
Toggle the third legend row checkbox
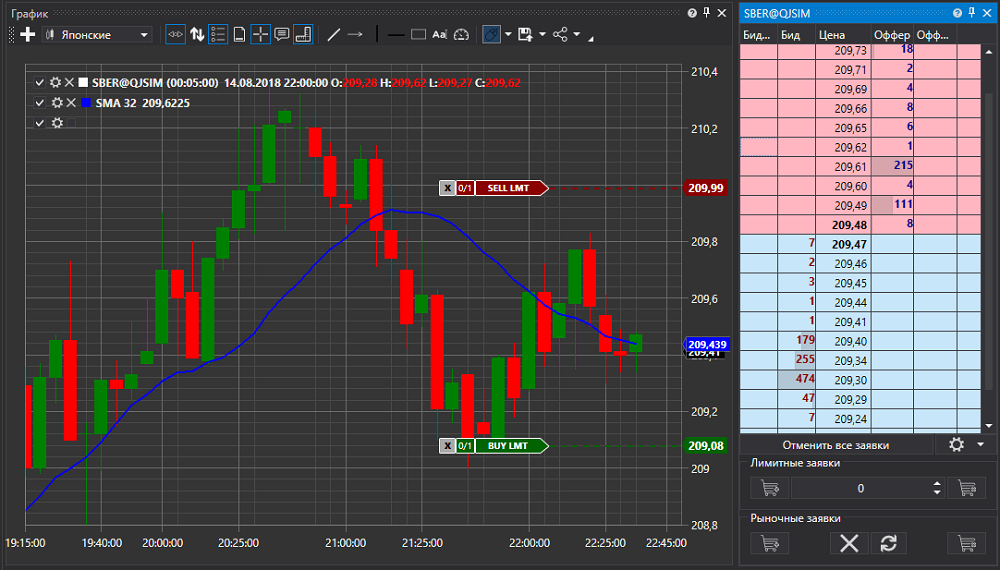[x=40, y=122]
